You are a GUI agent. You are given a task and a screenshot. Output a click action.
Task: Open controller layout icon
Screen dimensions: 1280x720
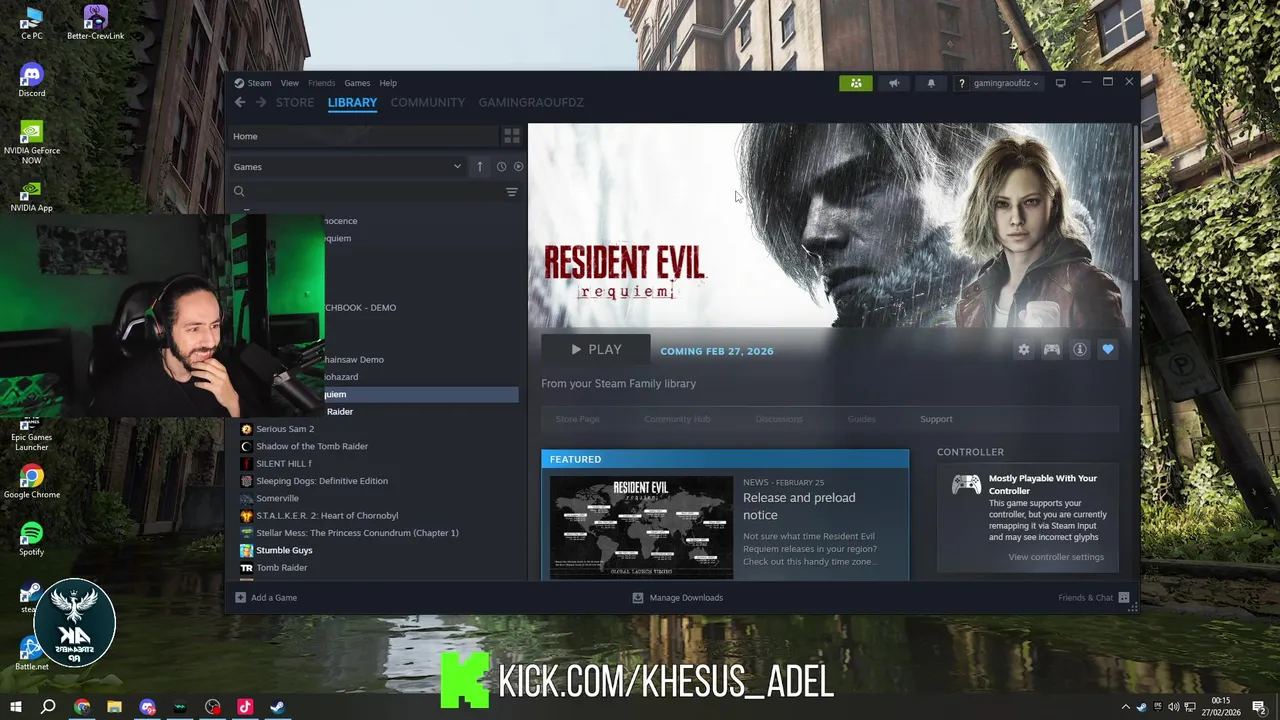1051,350
